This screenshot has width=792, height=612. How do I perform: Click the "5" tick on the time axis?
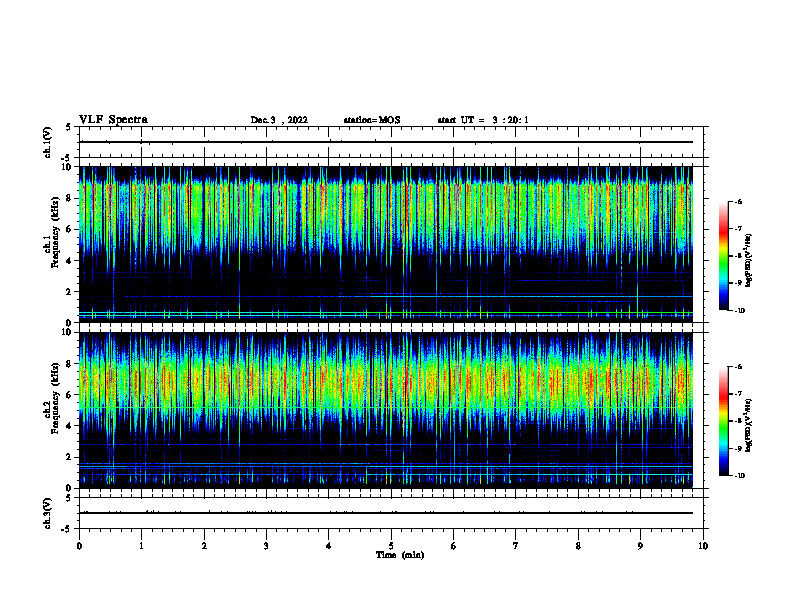coord(391,546)
